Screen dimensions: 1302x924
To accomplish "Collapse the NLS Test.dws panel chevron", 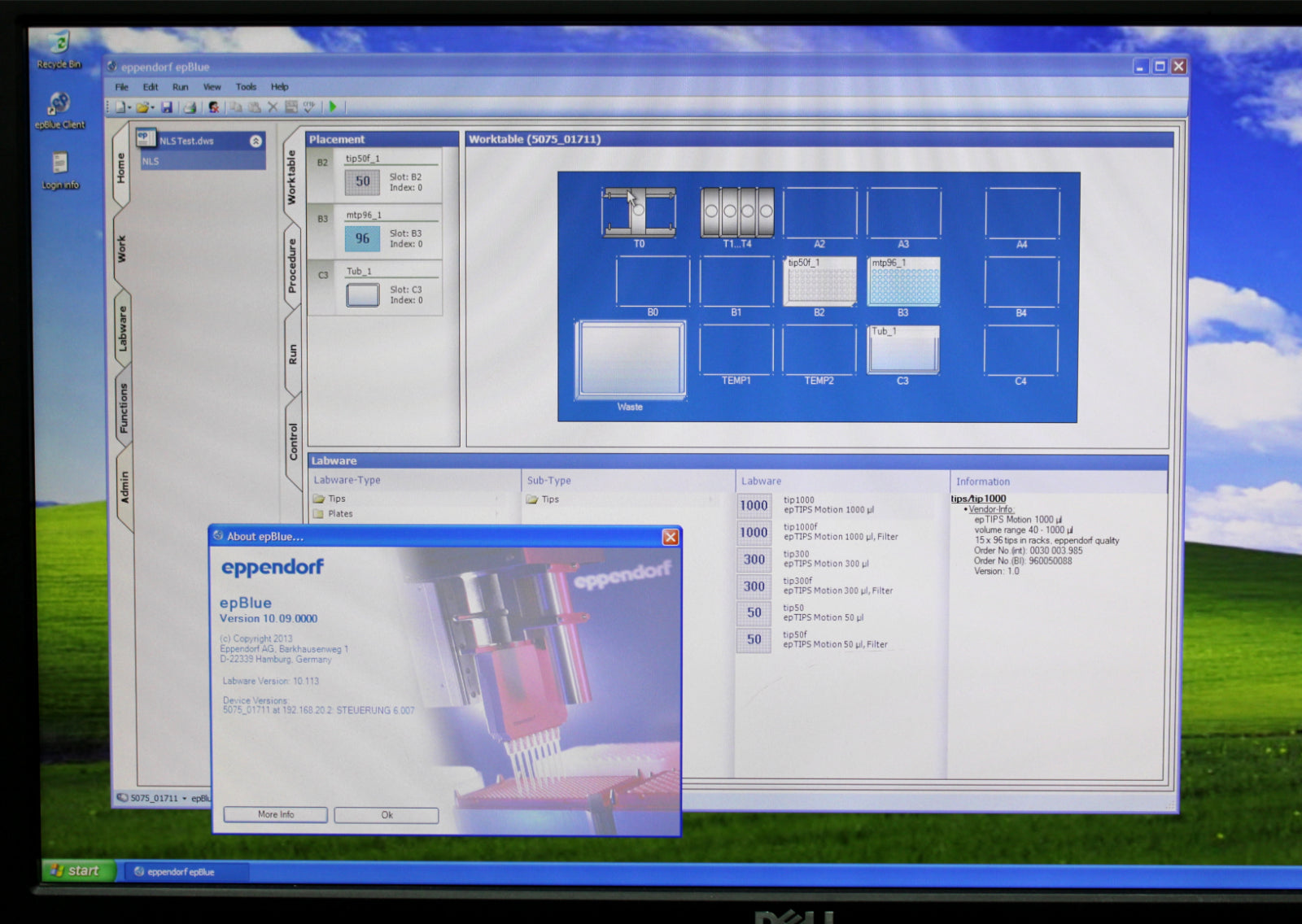I will 256,141.
